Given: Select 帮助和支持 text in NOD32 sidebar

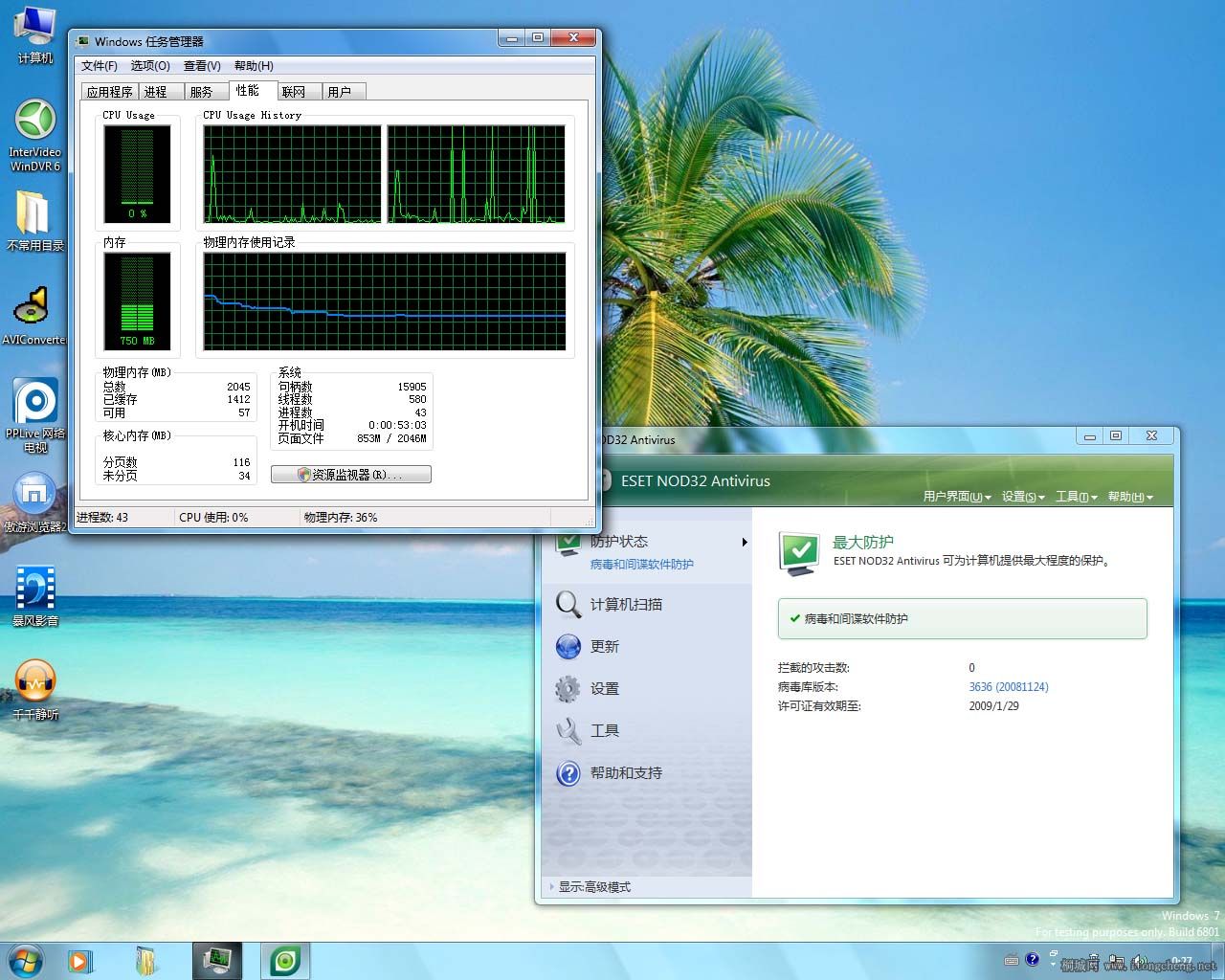Looking at the screenshot, I should pos(626,773).
